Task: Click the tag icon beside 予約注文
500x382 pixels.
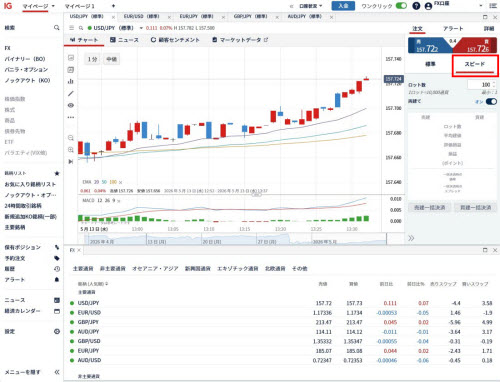Action: click(x=57, y=258)
